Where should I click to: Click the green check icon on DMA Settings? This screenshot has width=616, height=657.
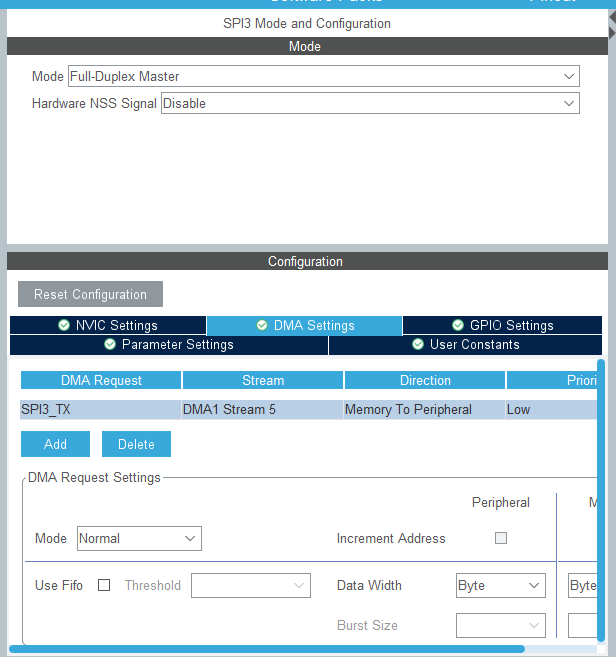[x=262, y=325]
